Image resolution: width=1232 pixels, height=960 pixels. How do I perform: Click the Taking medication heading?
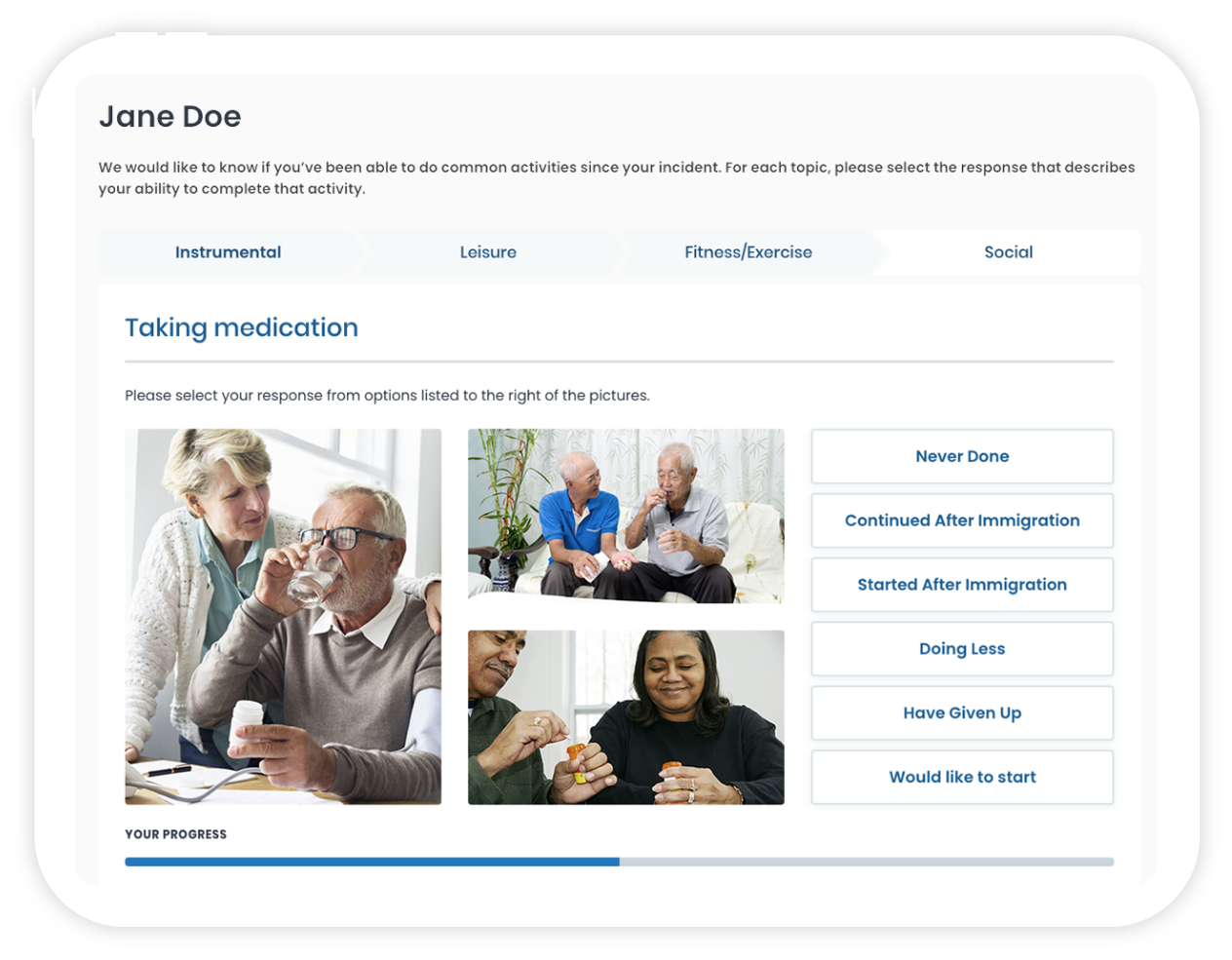pos(242,327)
